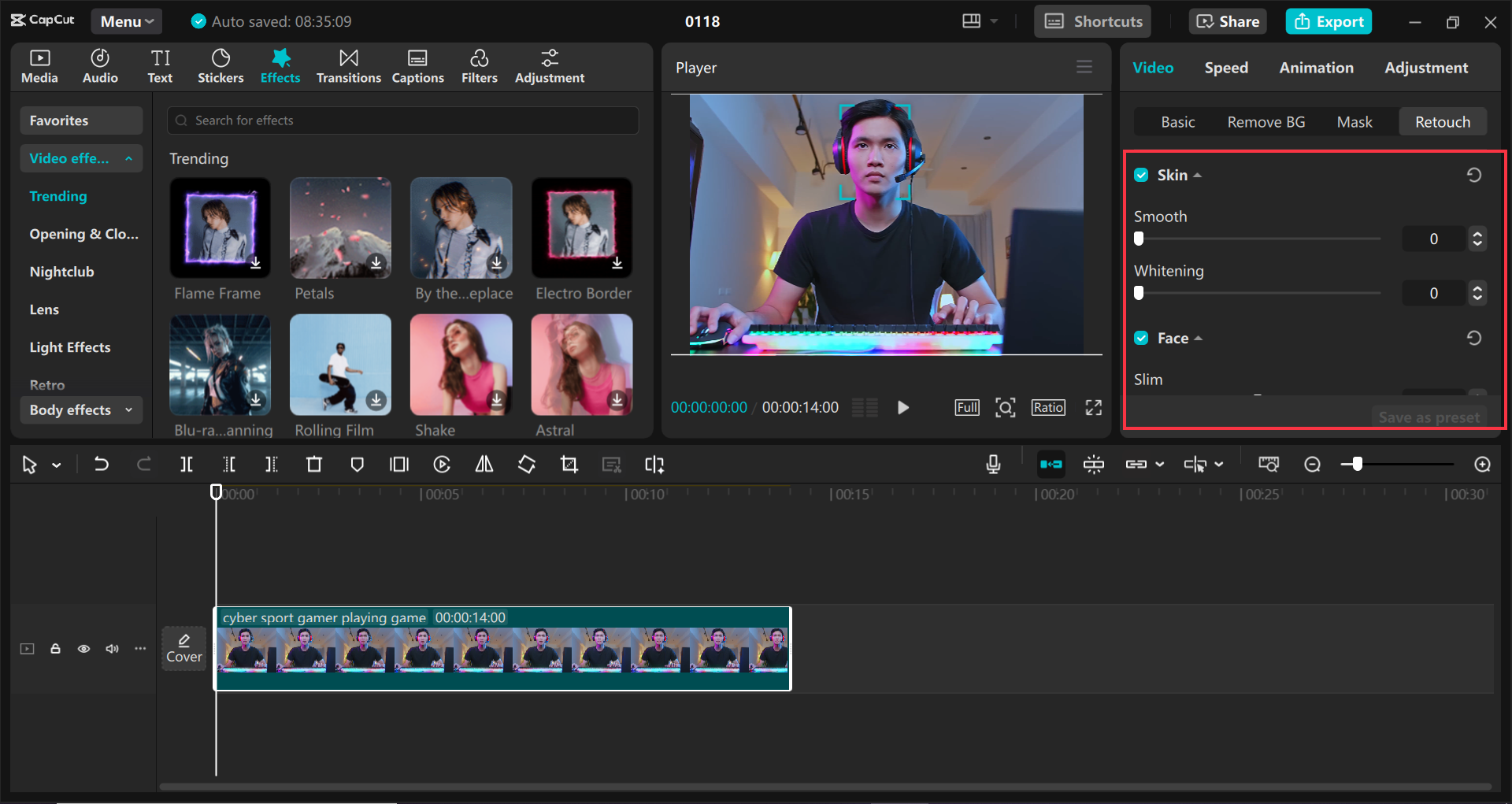Click the Smooth slider handle
Screen dimensions: 1512x804
point(1139,239)
